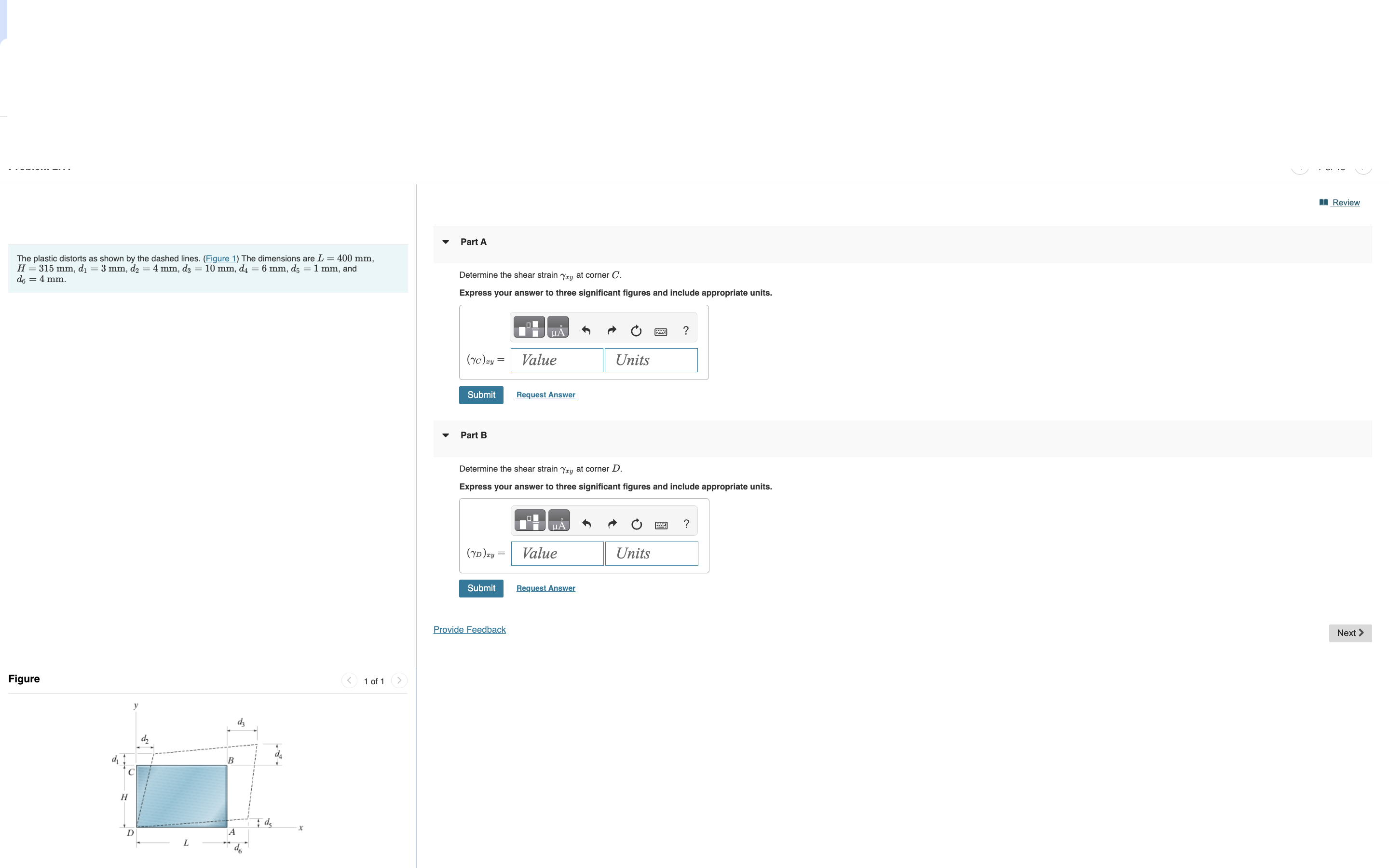Click the undo arrow in Part A toolbar
The width and height of the screenshot is (1389, 868).
click(586, 331)
